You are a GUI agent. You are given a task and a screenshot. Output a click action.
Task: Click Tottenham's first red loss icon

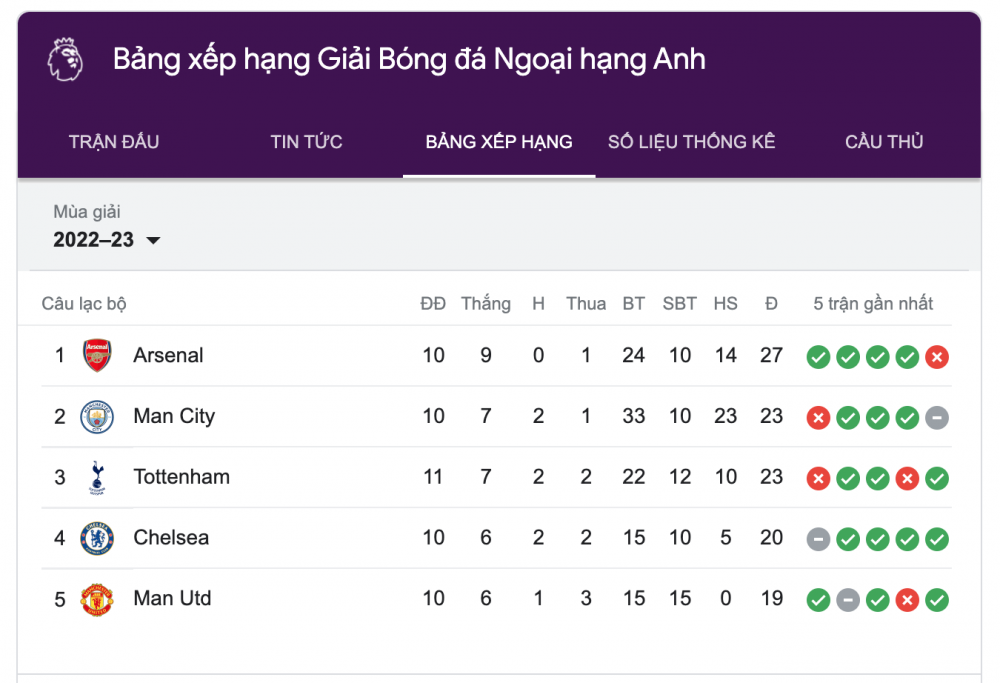818,479
